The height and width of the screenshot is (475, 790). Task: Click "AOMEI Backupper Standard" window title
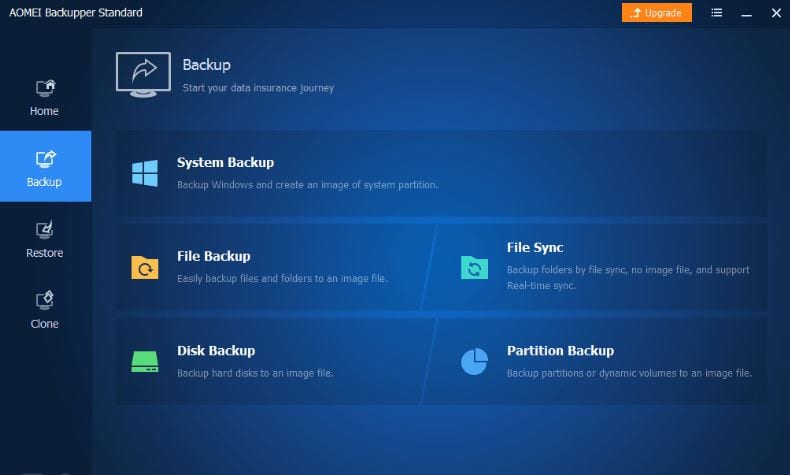[x=76, y=13]
